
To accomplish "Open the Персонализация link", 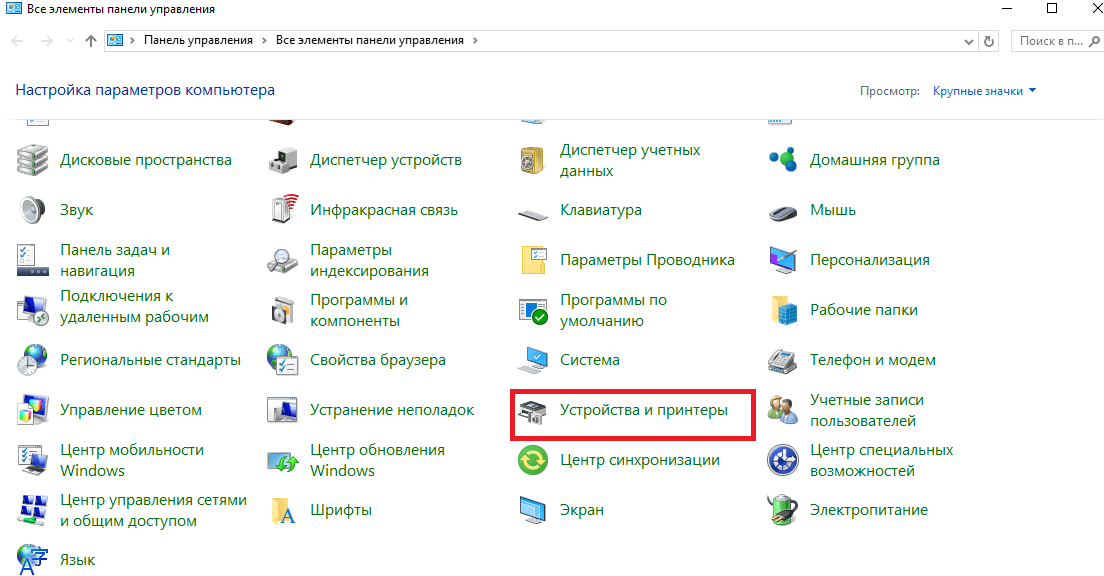I will click(869, 260).
